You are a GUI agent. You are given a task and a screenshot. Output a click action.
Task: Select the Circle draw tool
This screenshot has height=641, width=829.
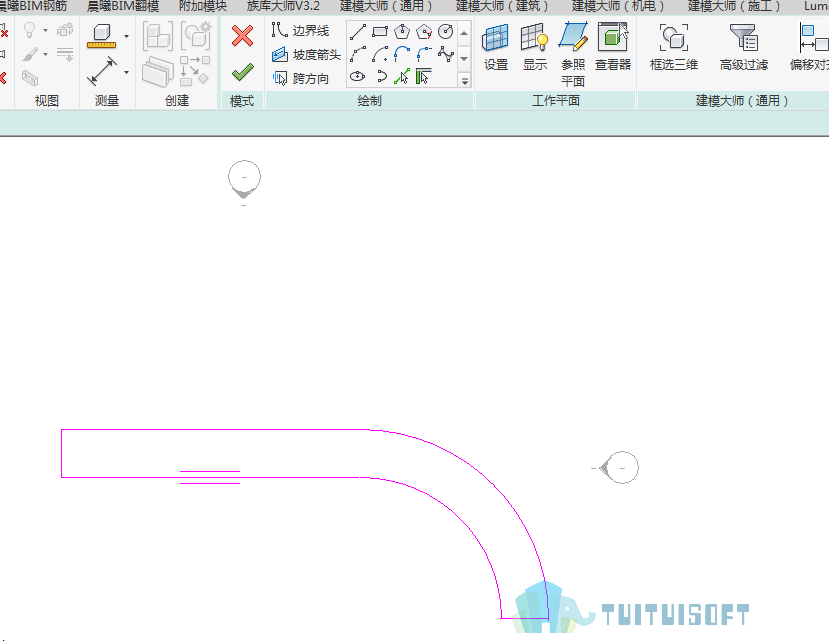pos(446,32)
